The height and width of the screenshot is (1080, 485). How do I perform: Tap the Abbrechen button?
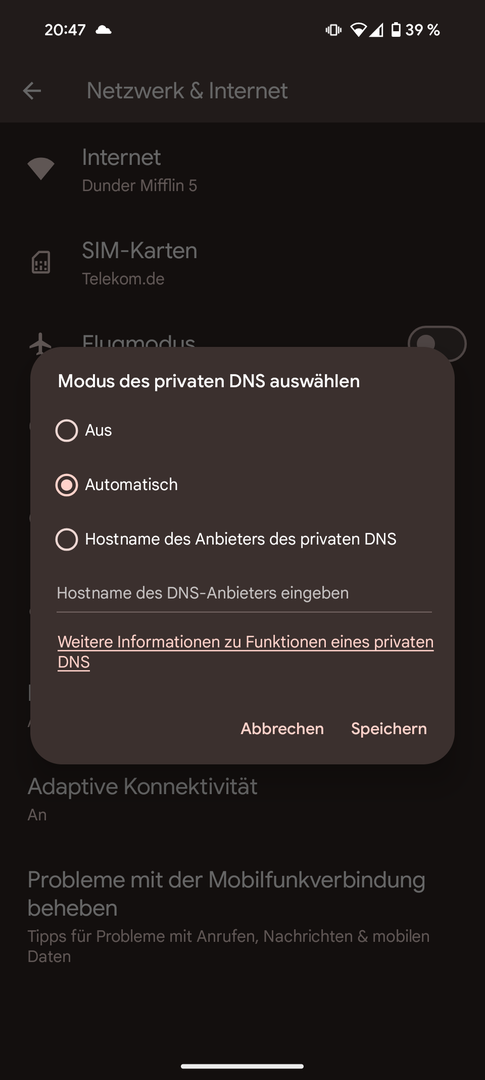pyautogui.click(x=282, y=729)
